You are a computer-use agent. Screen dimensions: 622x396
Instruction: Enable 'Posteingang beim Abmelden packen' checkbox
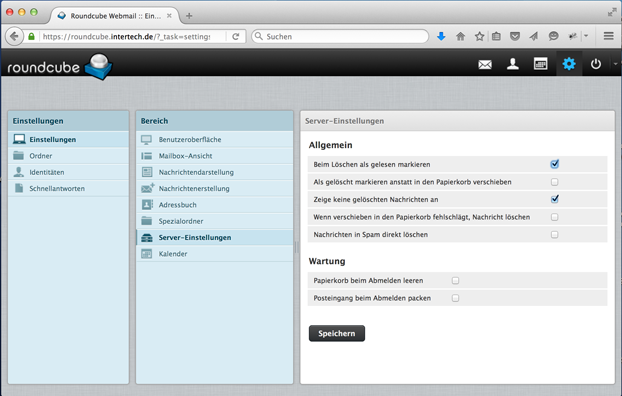455,298
